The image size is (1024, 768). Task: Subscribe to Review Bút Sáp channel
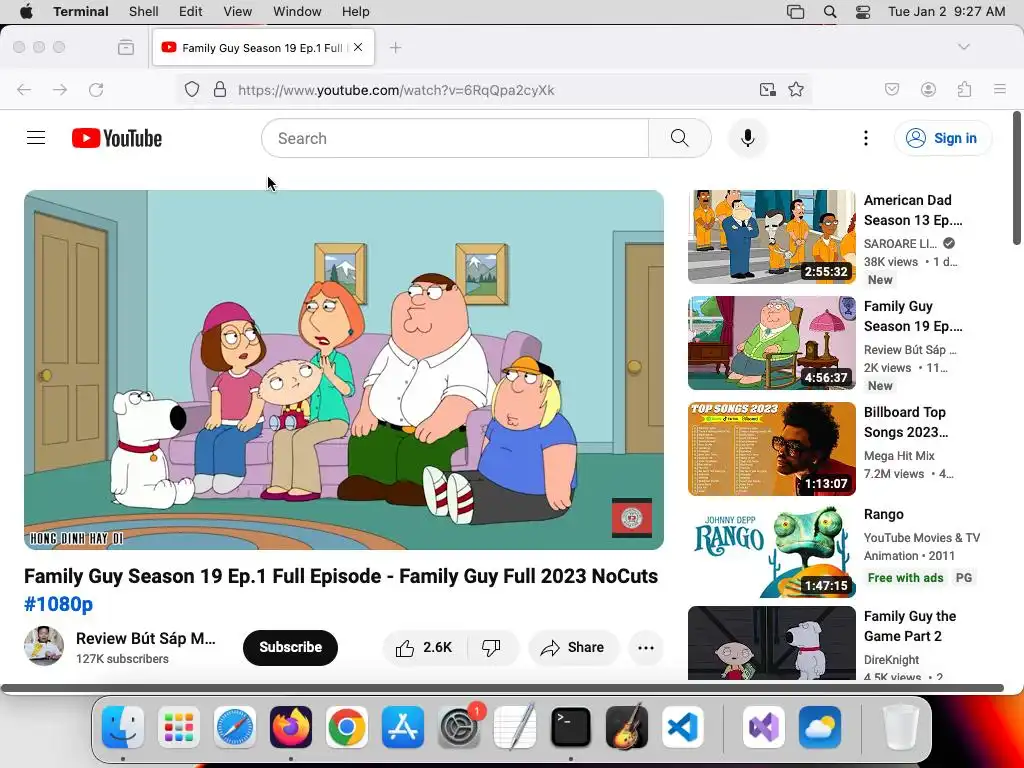291,648
